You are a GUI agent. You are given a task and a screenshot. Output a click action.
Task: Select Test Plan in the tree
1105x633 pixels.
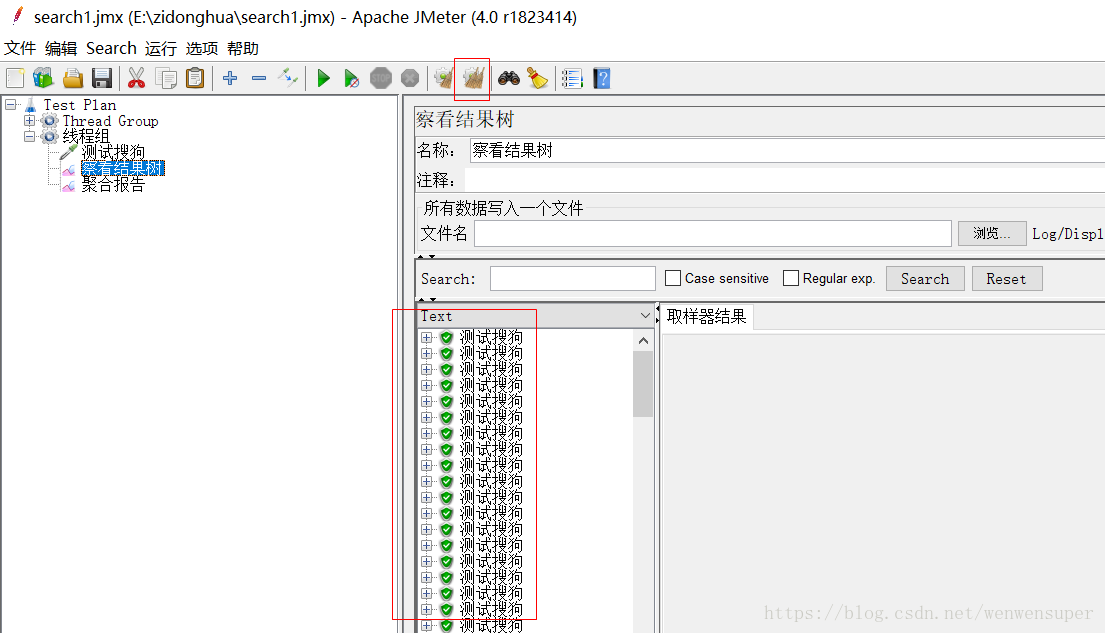[80, 105]
